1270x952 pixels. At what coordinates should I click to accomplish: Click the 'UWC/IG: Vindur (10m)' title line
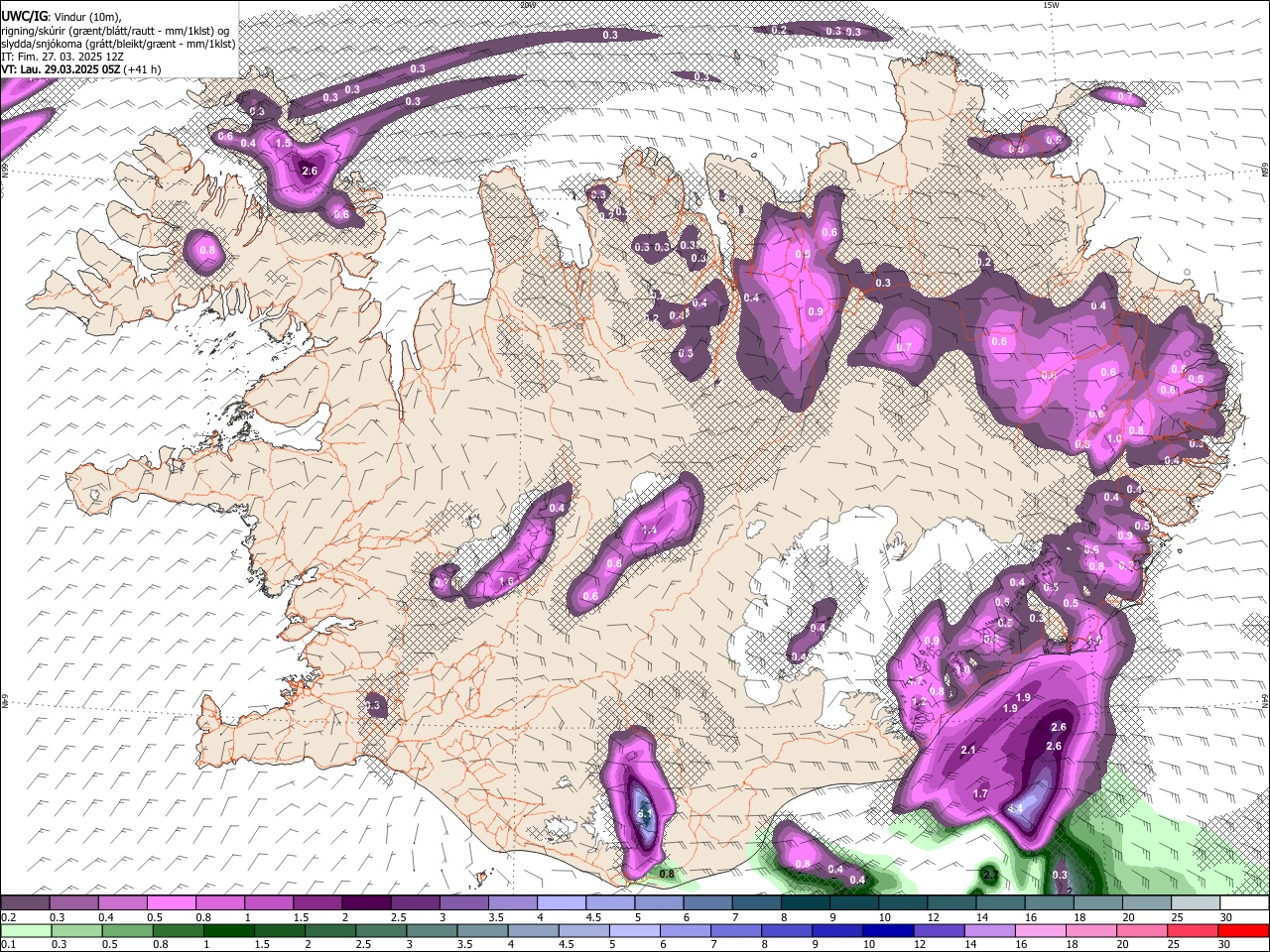[61, 16]
